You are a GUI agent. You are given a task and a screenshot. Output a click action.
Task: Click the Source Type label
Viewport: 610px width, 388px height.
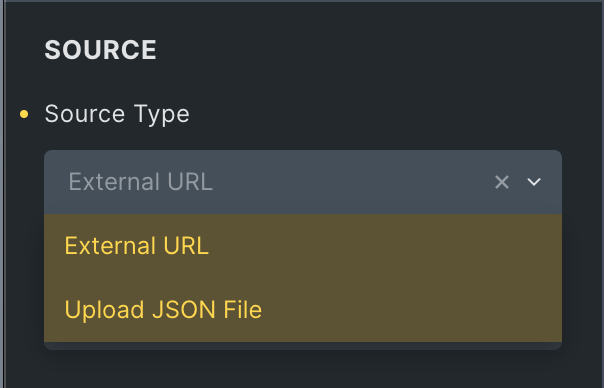(x=117, y=114)
